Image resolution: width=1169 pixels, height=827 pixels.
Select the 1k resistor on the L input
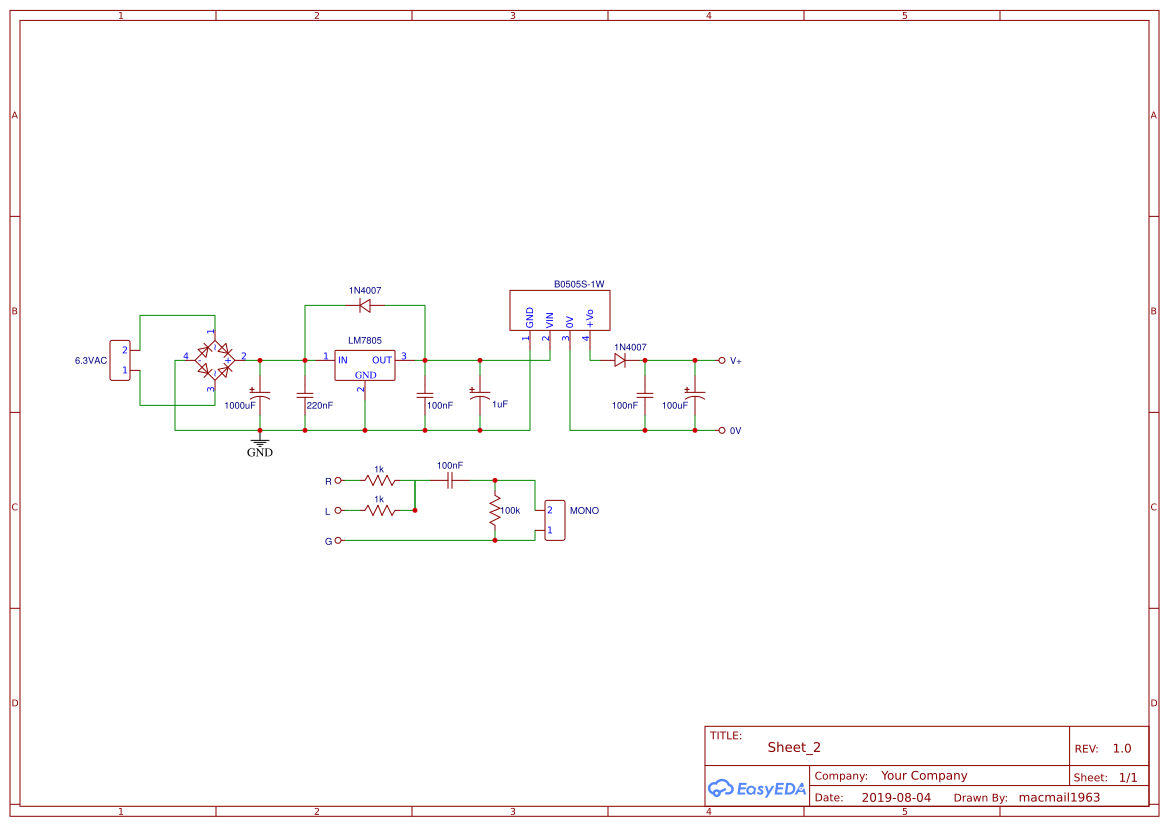(379, 510)
